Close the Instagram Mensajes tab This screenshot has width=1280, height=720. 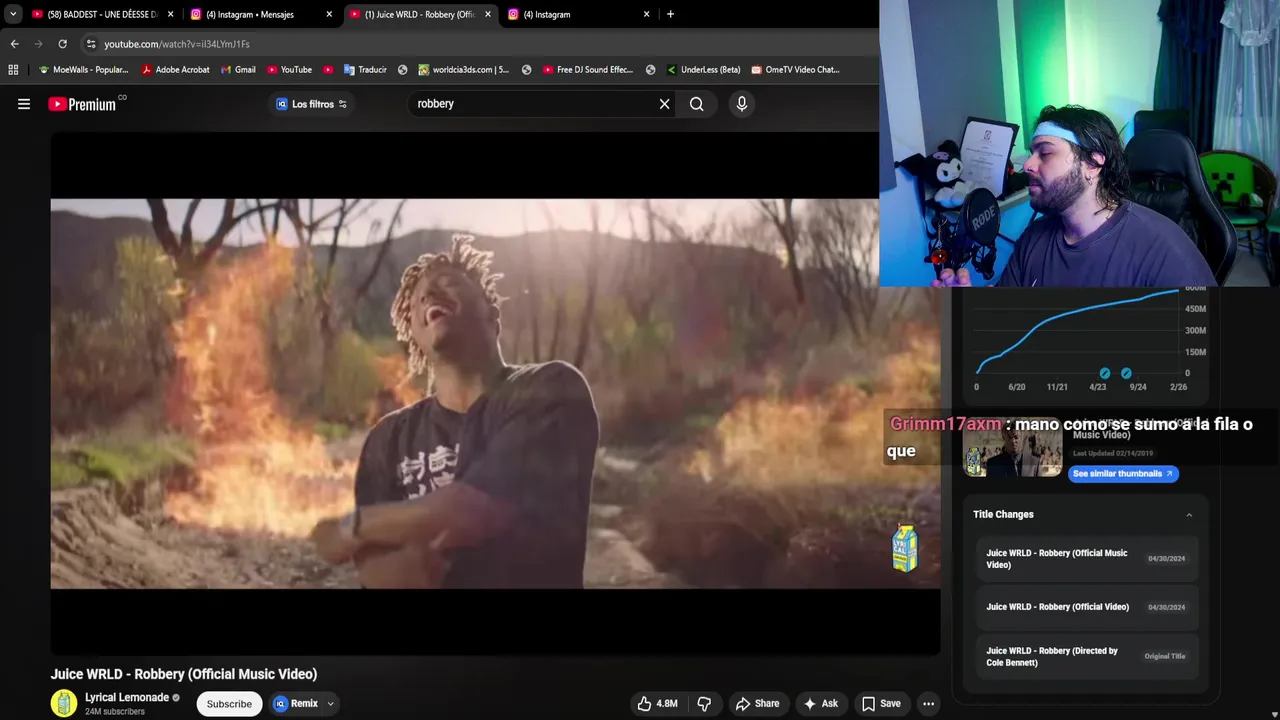(329, 14)
